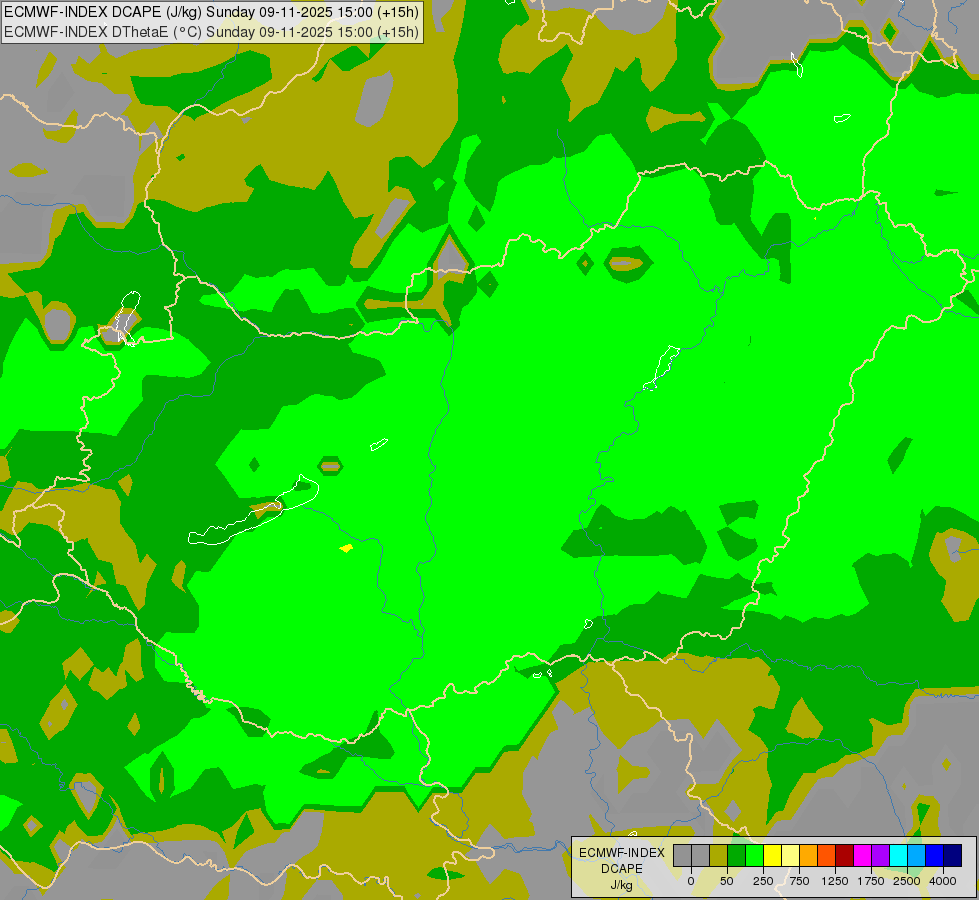Click the J/kg unit label

coord(622,885)
